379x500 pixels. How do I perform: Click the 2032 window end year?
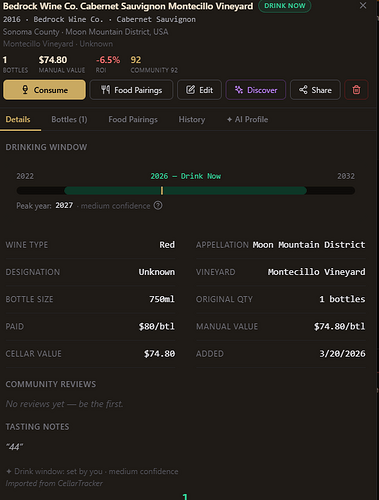[x=346, y=176]
